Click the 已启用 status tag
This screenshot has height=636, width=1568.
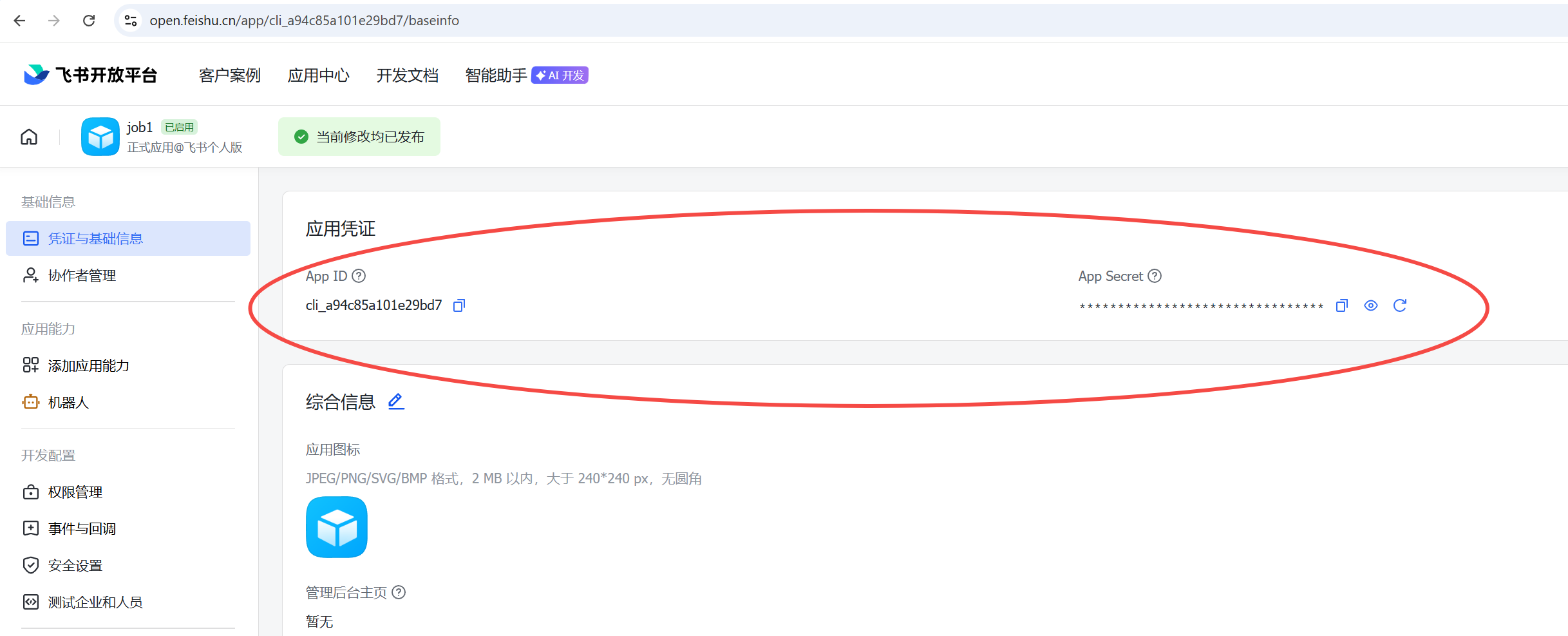[179, 127]
